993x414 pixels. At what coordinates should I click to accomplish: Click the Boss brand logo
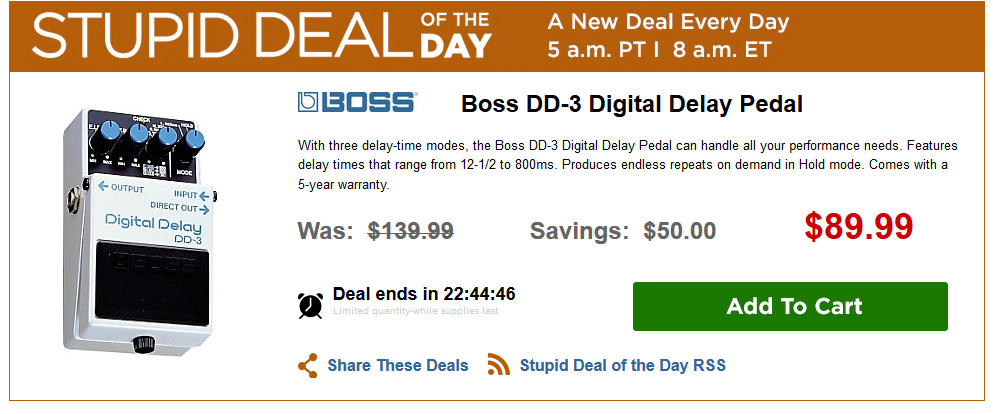click(356, 103)
